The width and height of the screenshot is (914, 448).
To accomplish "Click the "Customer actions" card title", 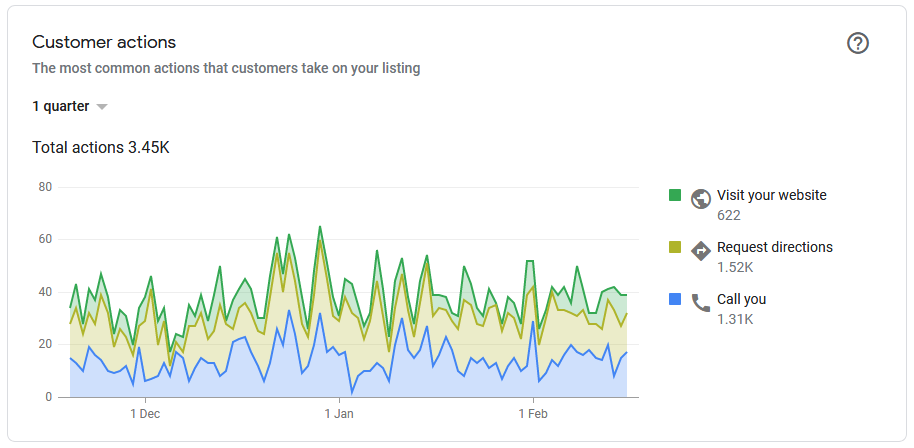I will 104,42.
